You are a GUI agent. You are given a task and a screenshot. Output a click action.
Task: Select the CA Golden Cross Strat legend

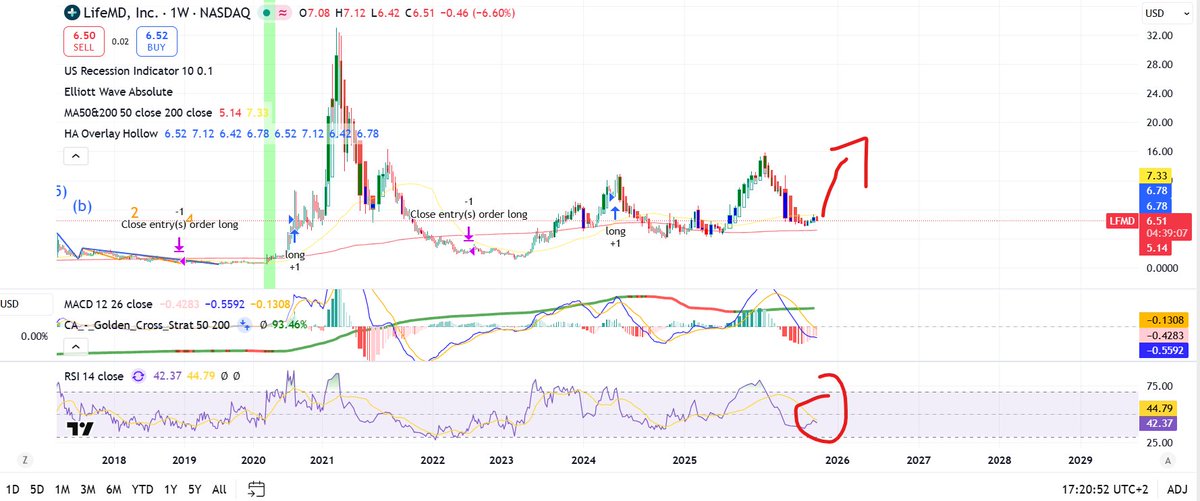pos(148,324)
